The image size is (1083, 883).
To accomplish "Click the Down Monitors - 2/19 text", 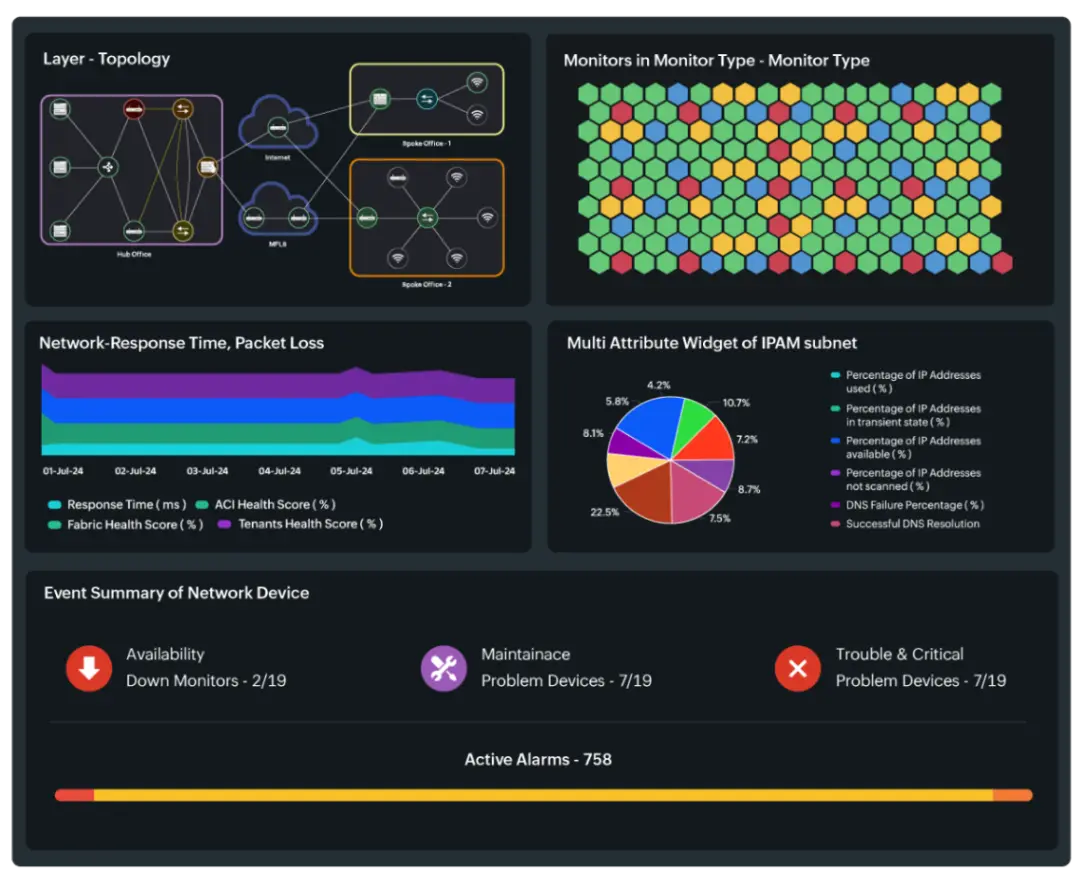I will (x=206, y=681).
